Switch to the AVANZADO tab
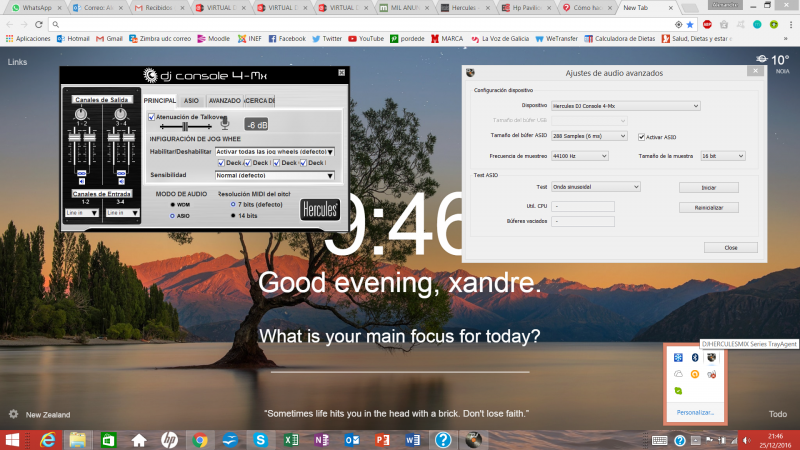The width and height of the screenshot is (800, 450). [224, 101]
